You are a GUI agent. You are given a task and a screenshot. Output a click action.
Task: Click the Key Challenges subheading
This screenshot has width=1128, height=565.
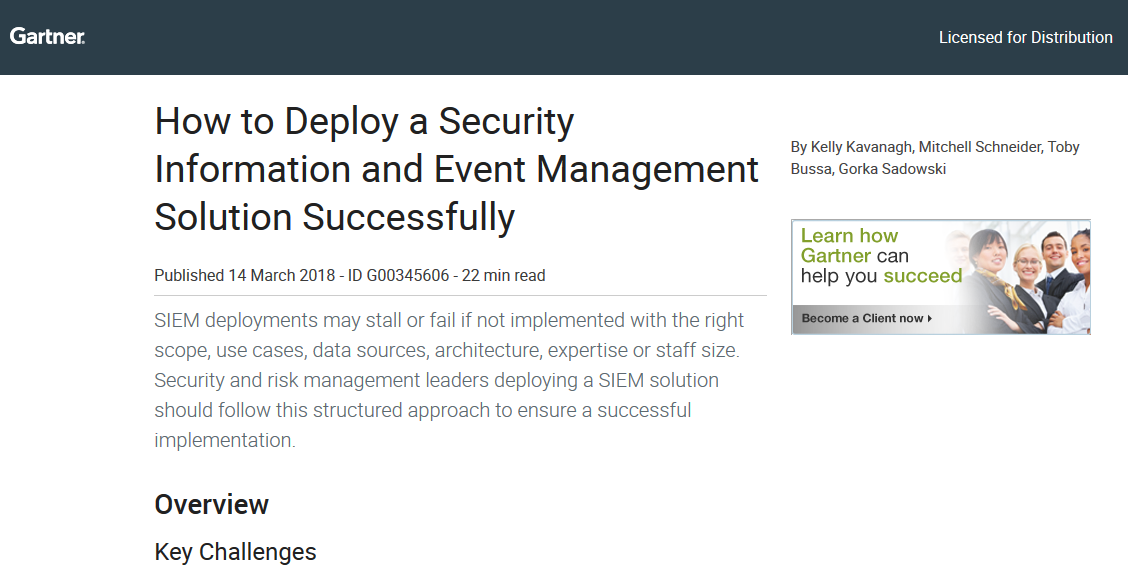[x=235, y=552]
